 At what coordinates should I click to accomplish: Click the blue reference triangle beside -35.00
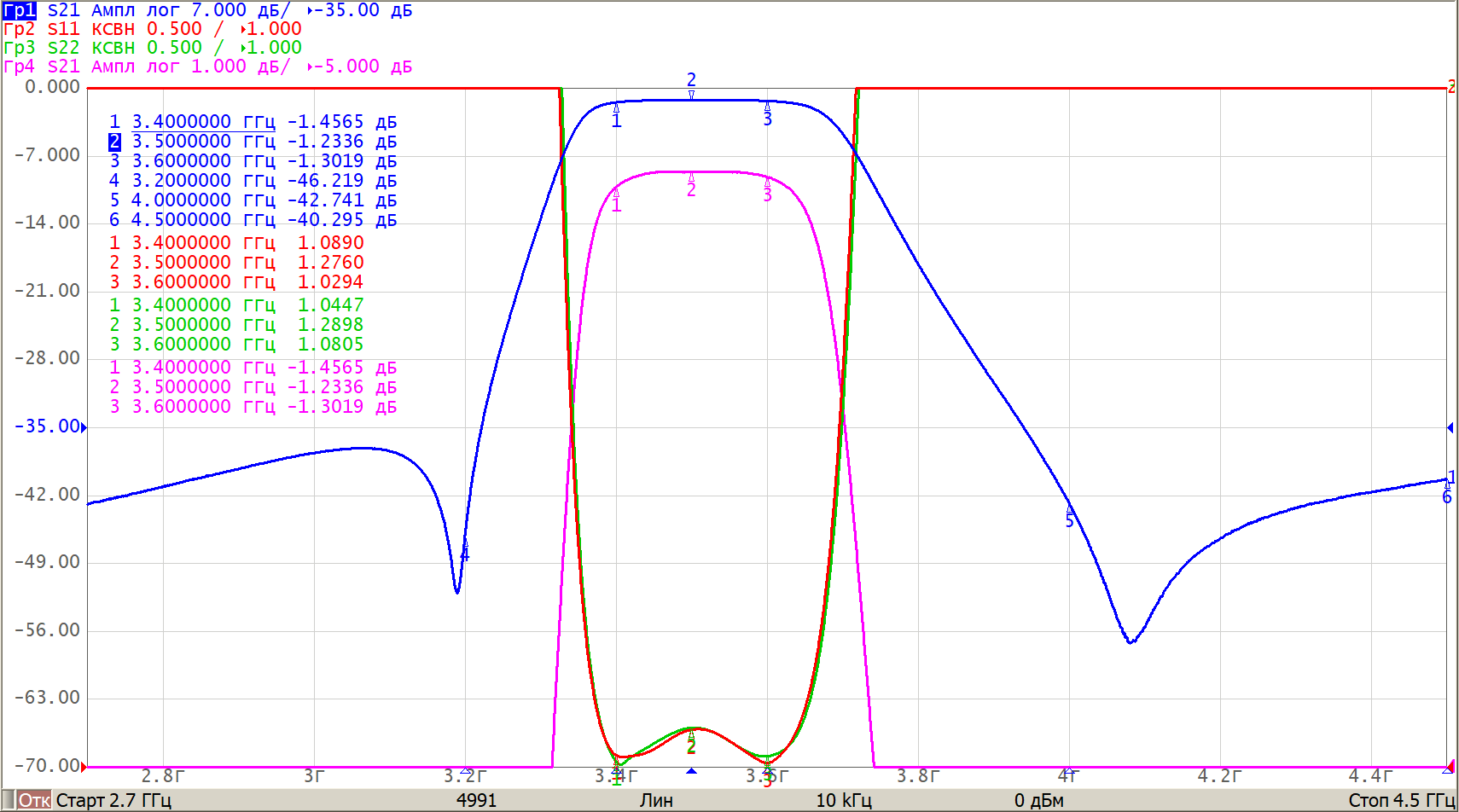point(84,427)
